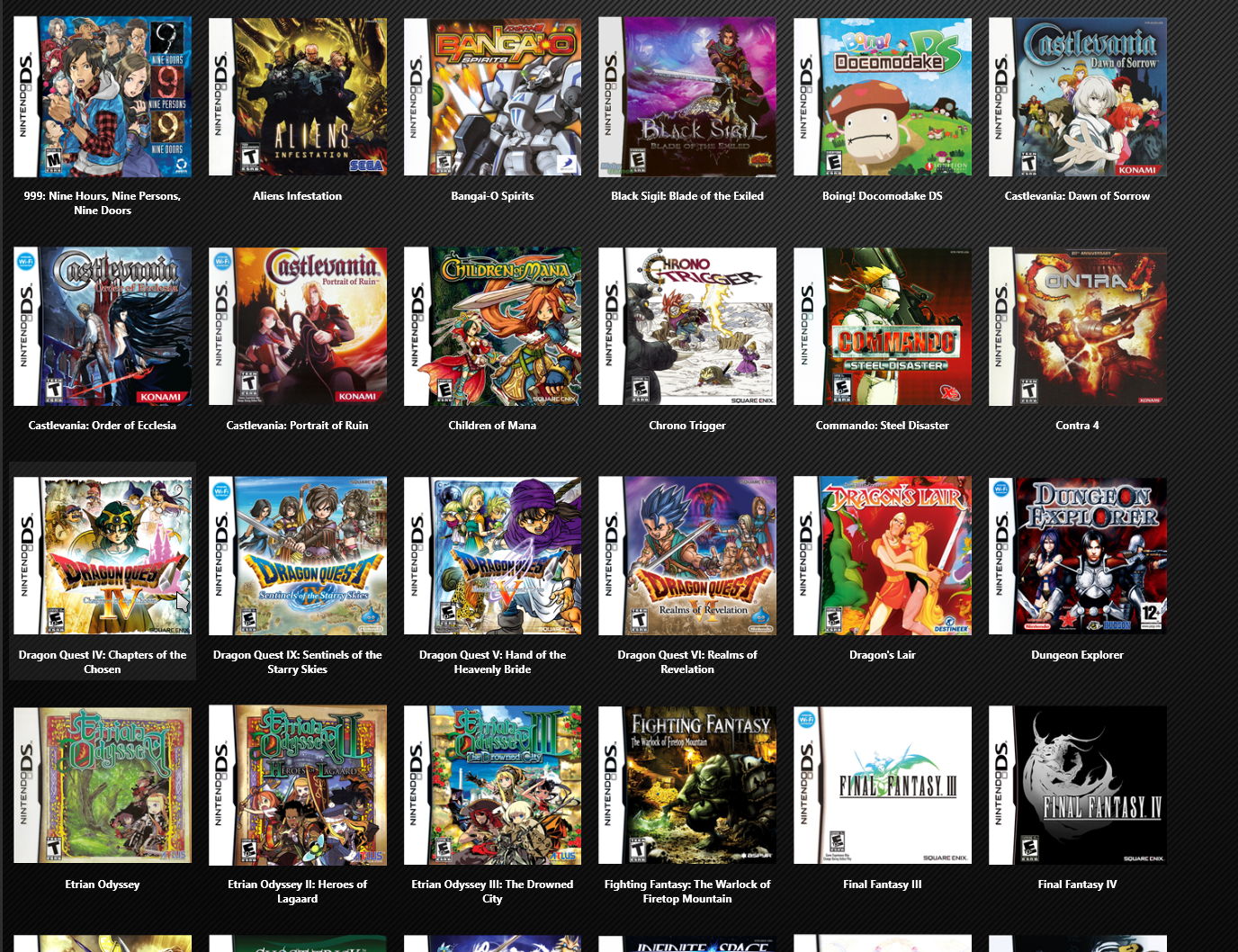Open Castlevania: Dawn of Sorrow box art

coord(1078,96)
